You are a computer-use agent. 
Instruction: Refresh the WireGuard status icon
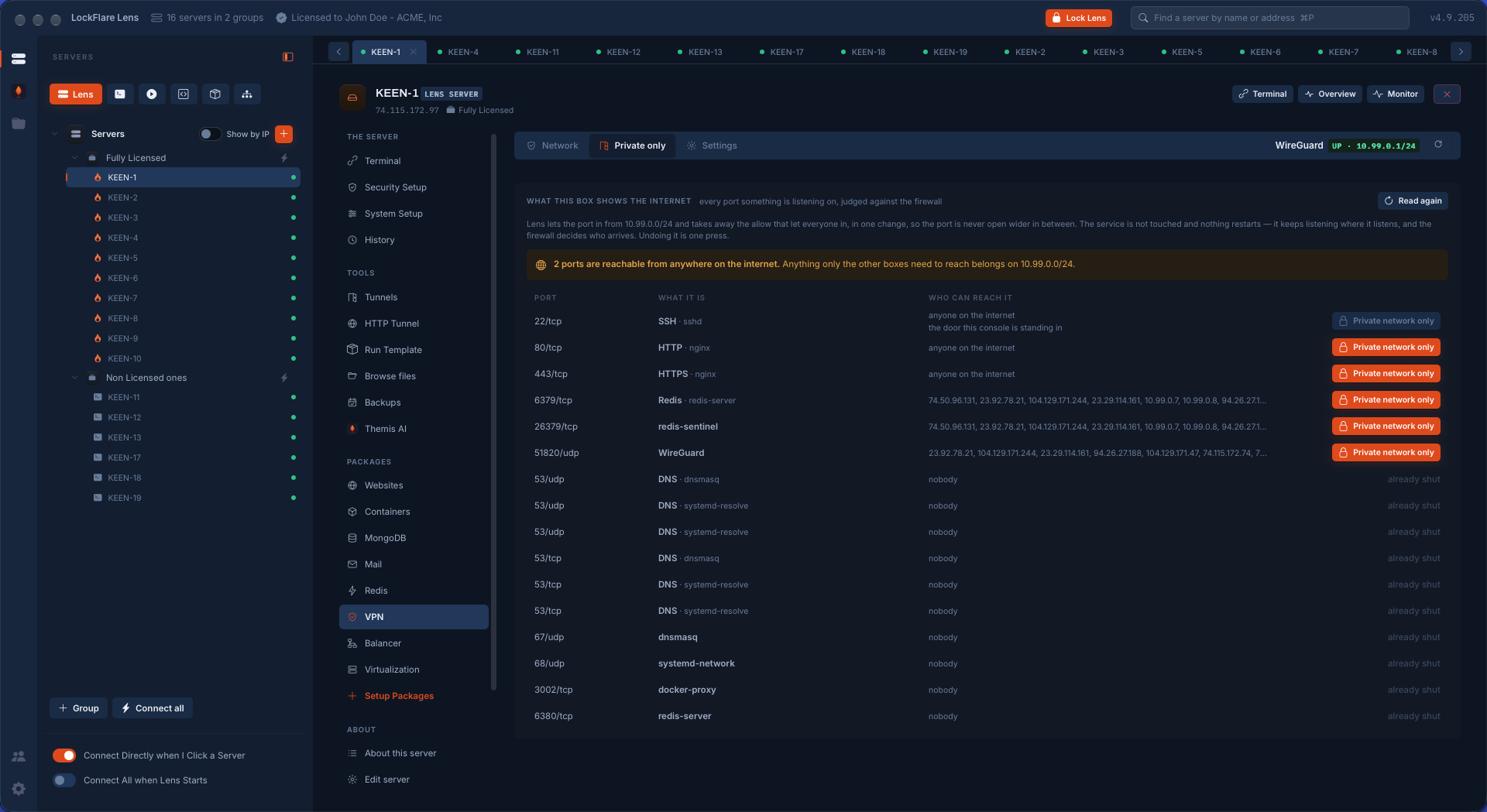point(1438,145)
